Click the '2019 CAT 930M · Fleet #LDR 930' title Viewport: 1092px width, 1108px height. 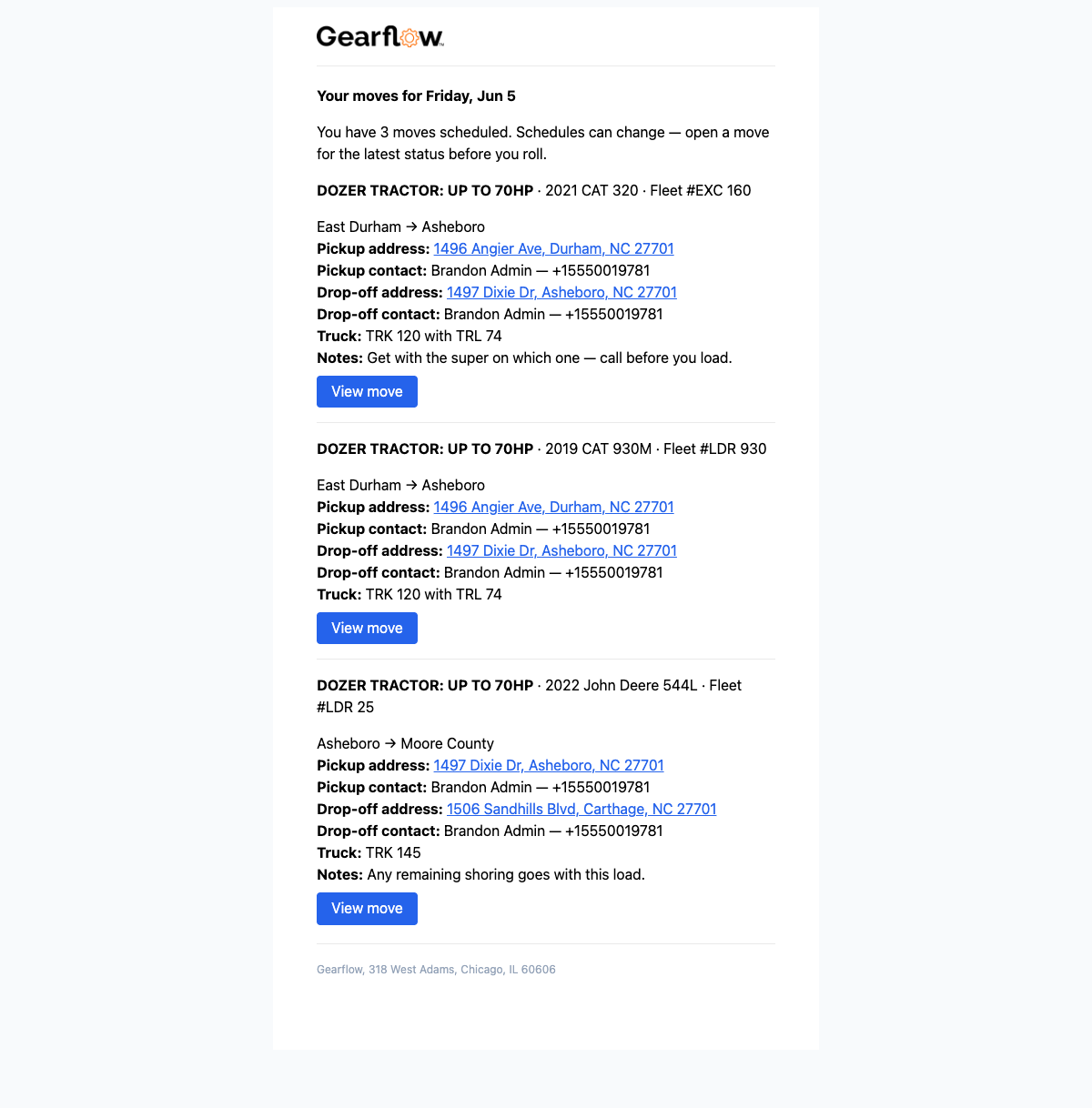[x=655, y=448]
